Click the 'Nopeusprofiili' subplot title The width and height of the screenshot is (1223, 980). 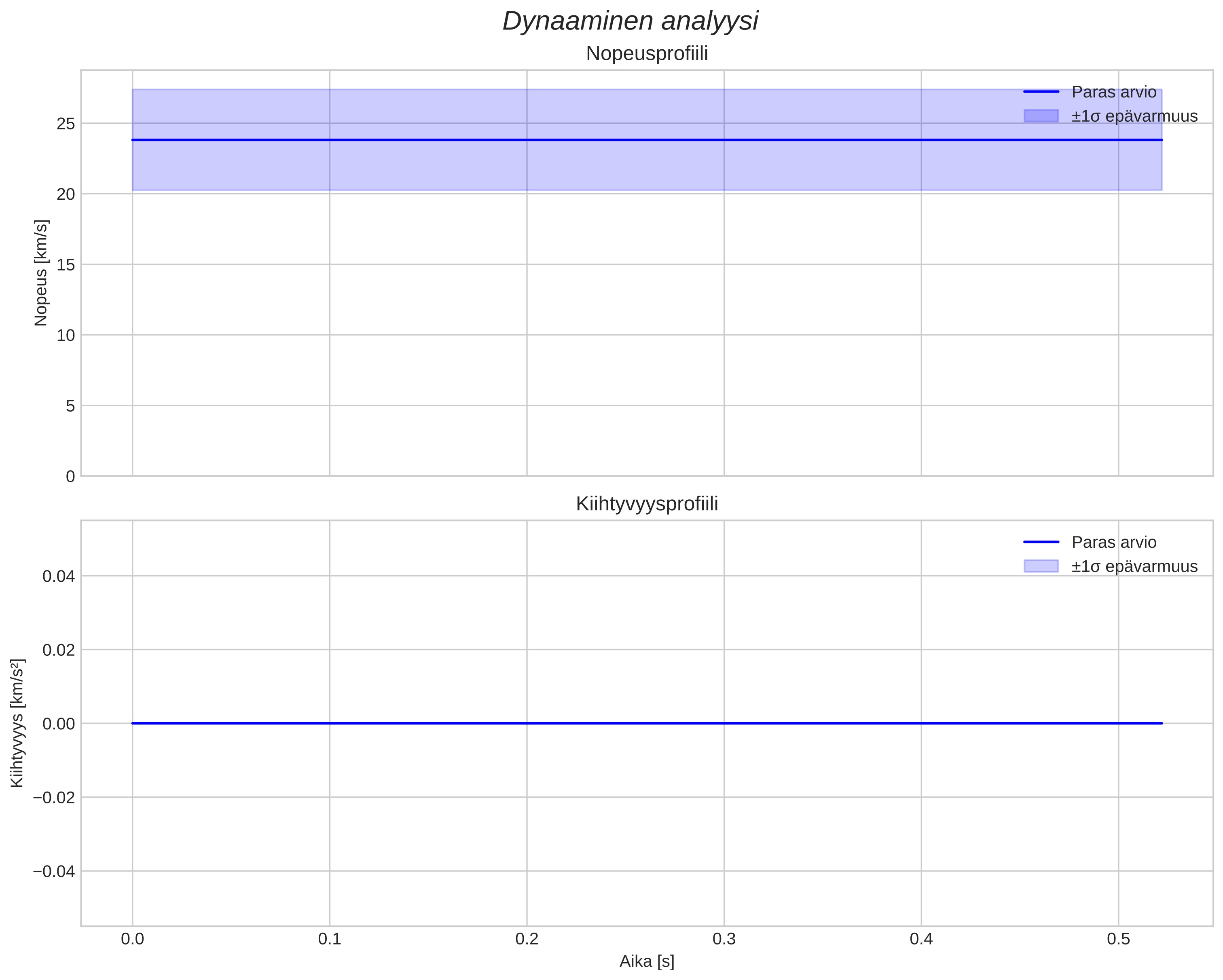click(x=647, y=54)
